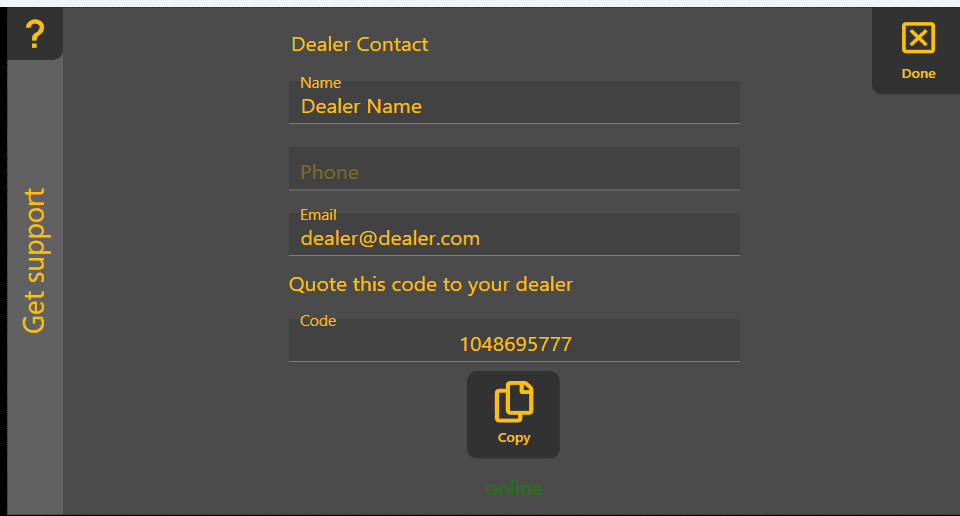Select the Email input field
Screen dimensions: 960x516
(x=514, y=234)
